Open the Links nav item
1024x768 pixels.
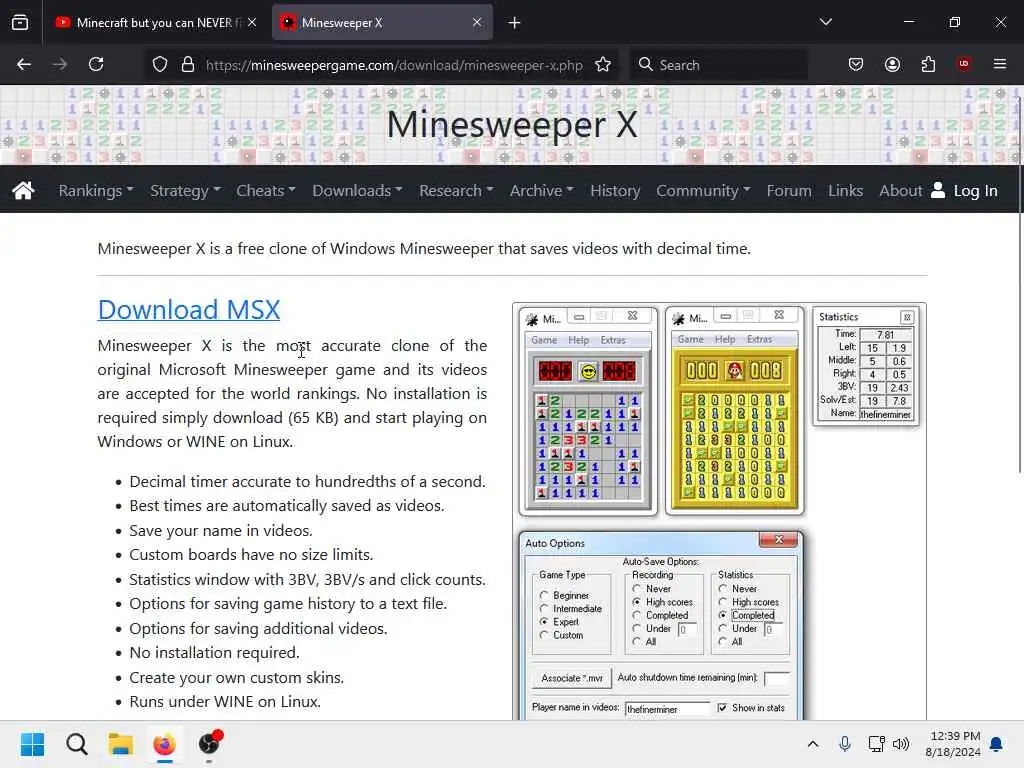tap(846, 191)
